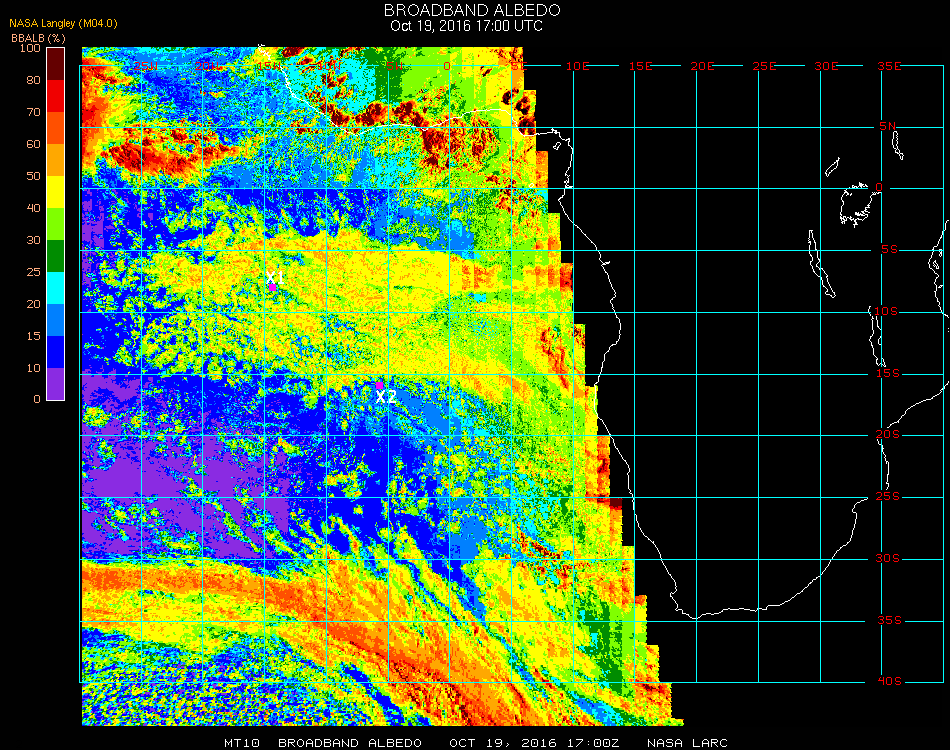Image resolution: width=950 pixels, height=750 pixels.
Task: Click the blue 10-15% legend swatch
Action: pyautogui.click(x=56, y=352)
